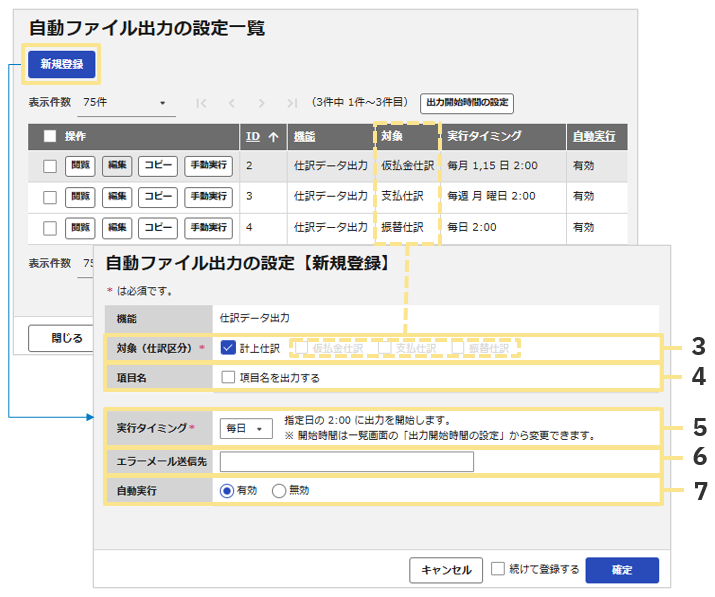Click the 確定 button
This screenshot has width=715, height=597.
[622, 570]
